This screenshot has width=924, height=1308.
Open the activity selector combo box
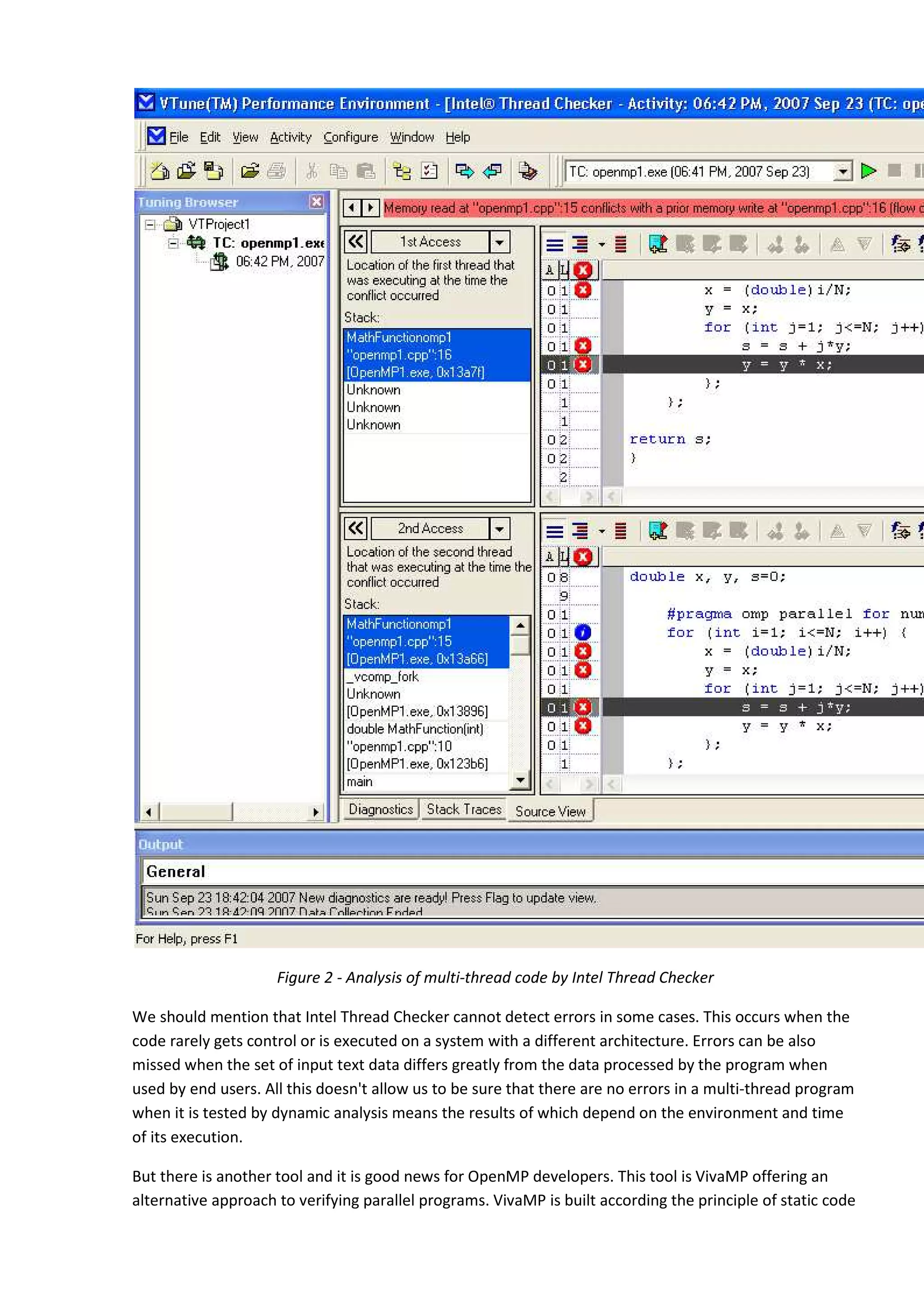pos(843,172)
